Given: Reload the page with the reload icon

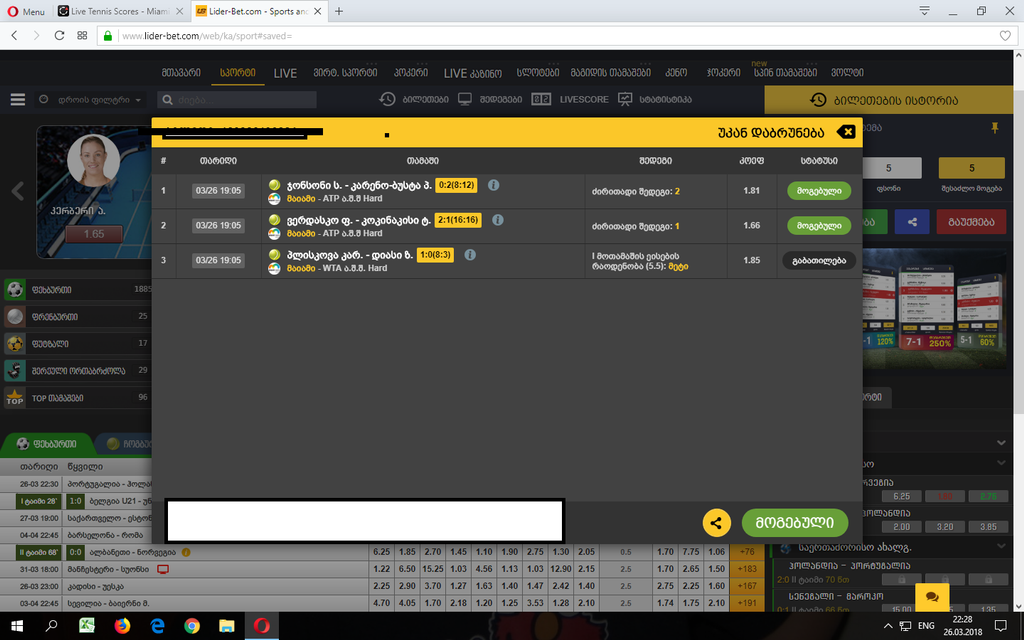Looking at the screenshot, I should (x=59, y=35).
